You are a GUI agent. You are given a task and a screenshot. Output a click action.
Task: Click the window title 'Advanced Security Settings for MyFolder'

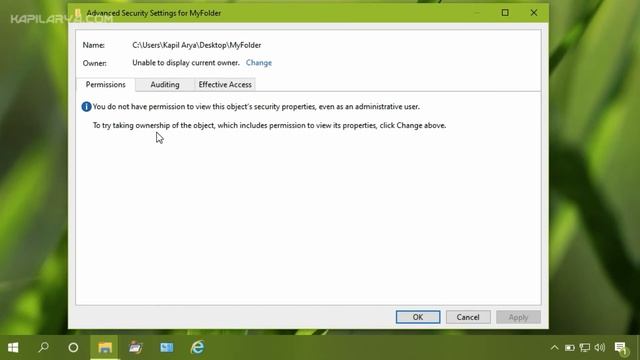pos(153,13)
